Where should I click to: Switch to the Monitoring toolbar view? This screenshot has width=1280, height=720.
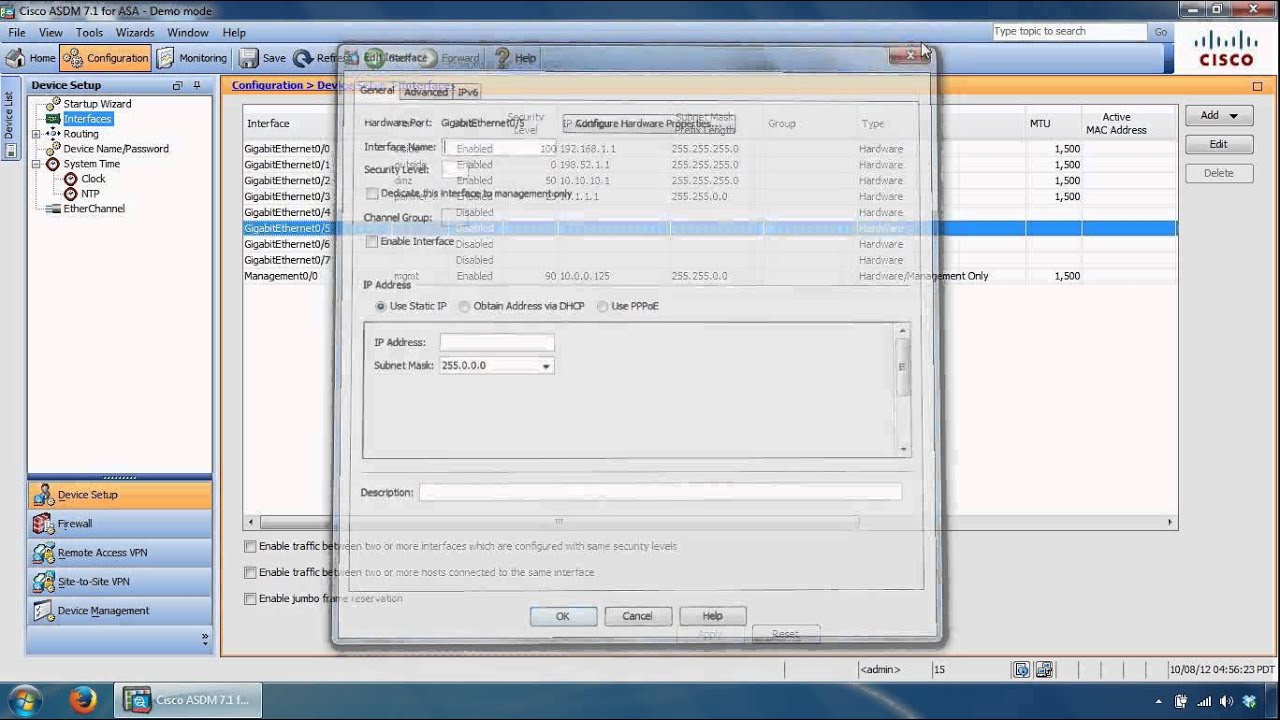point(192,58)
